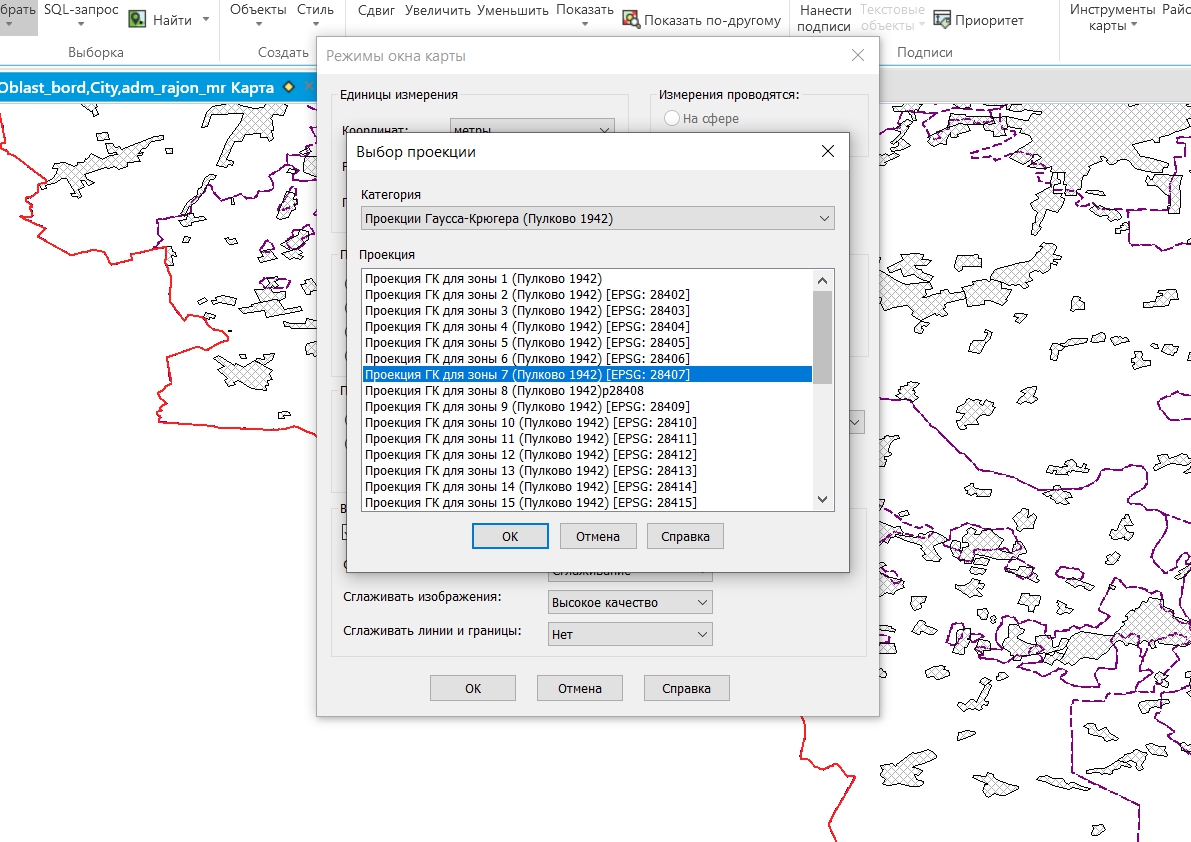Close the Режимы окна карты dialog
Viewport: 1191px width, 842px height.
point(857,56)
